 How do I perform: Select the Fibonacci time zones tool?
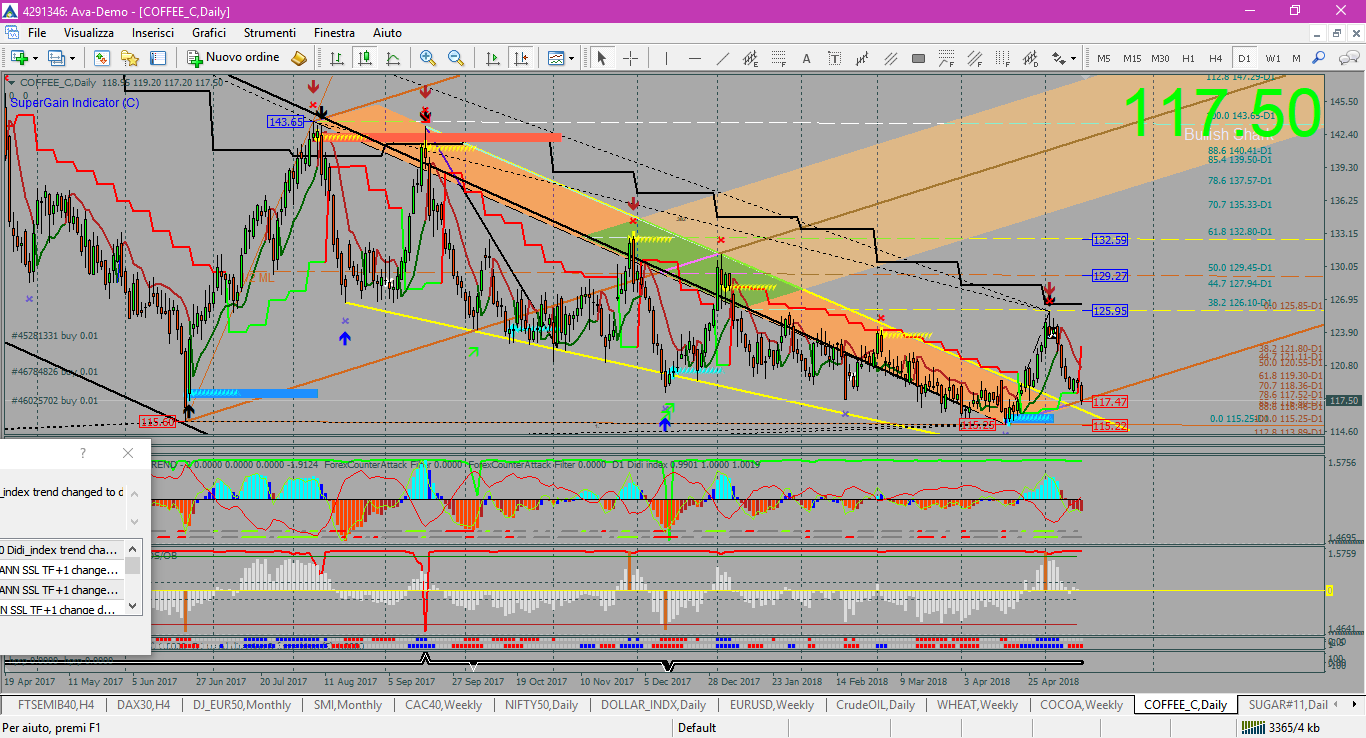click(1002, 58)
